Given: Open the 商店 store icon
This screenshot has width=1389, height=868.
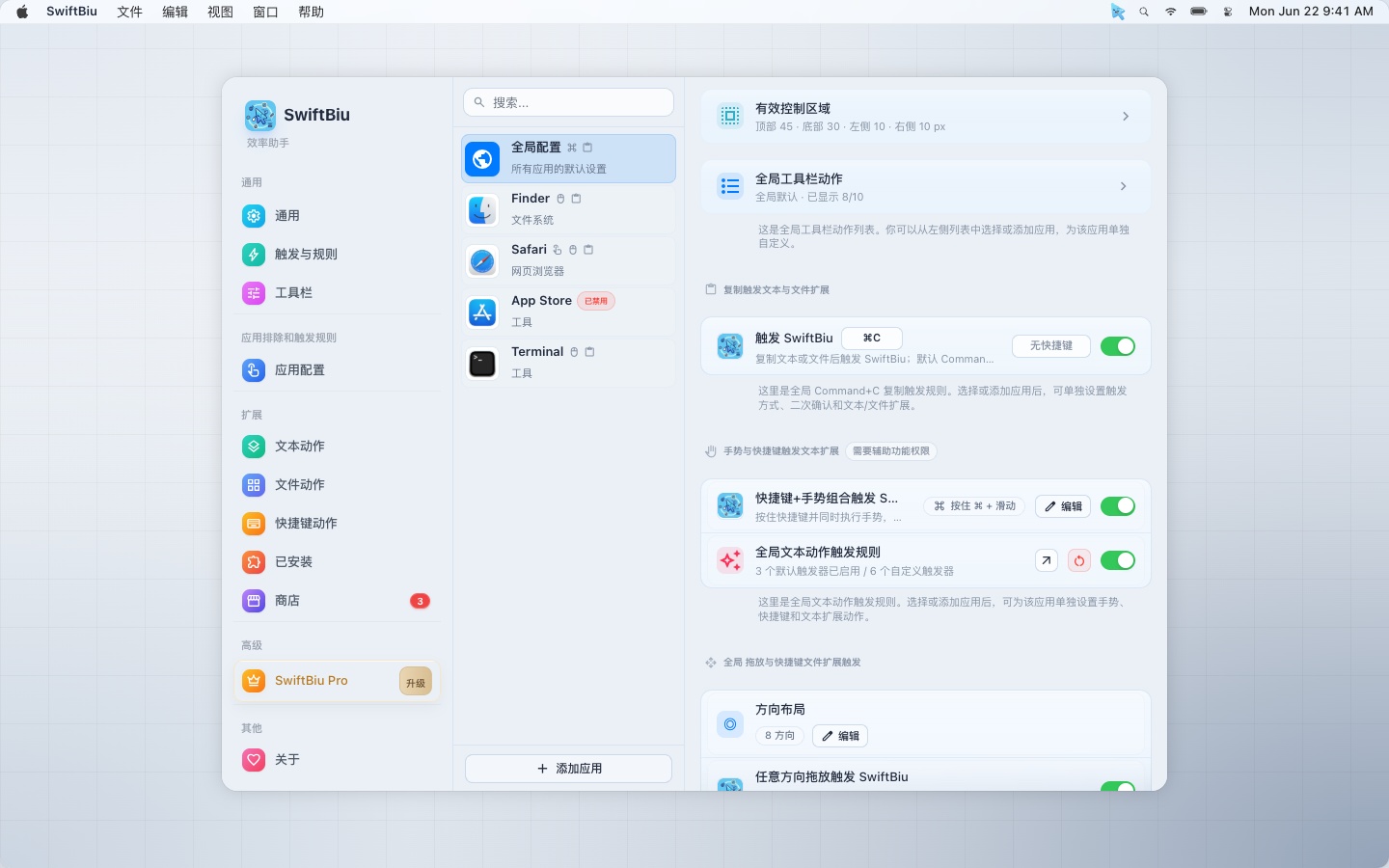Looking at the screenshot, I should tap(254, 601).
